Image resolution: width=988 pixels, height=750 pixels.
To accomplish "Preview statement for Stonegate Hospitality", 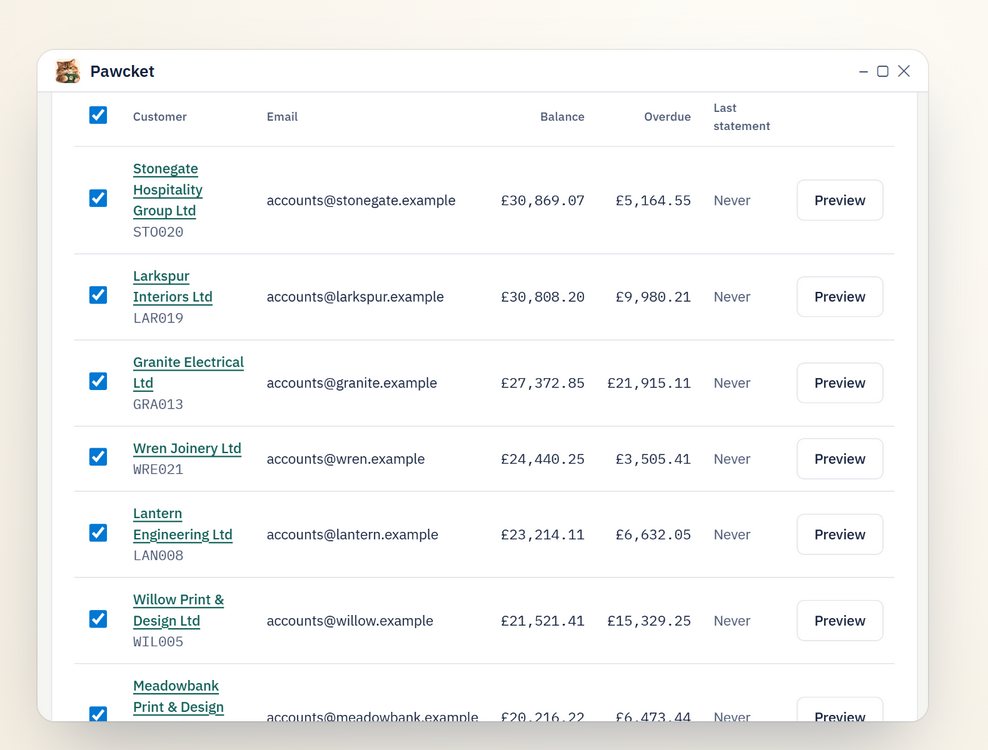I will point(840,200).
